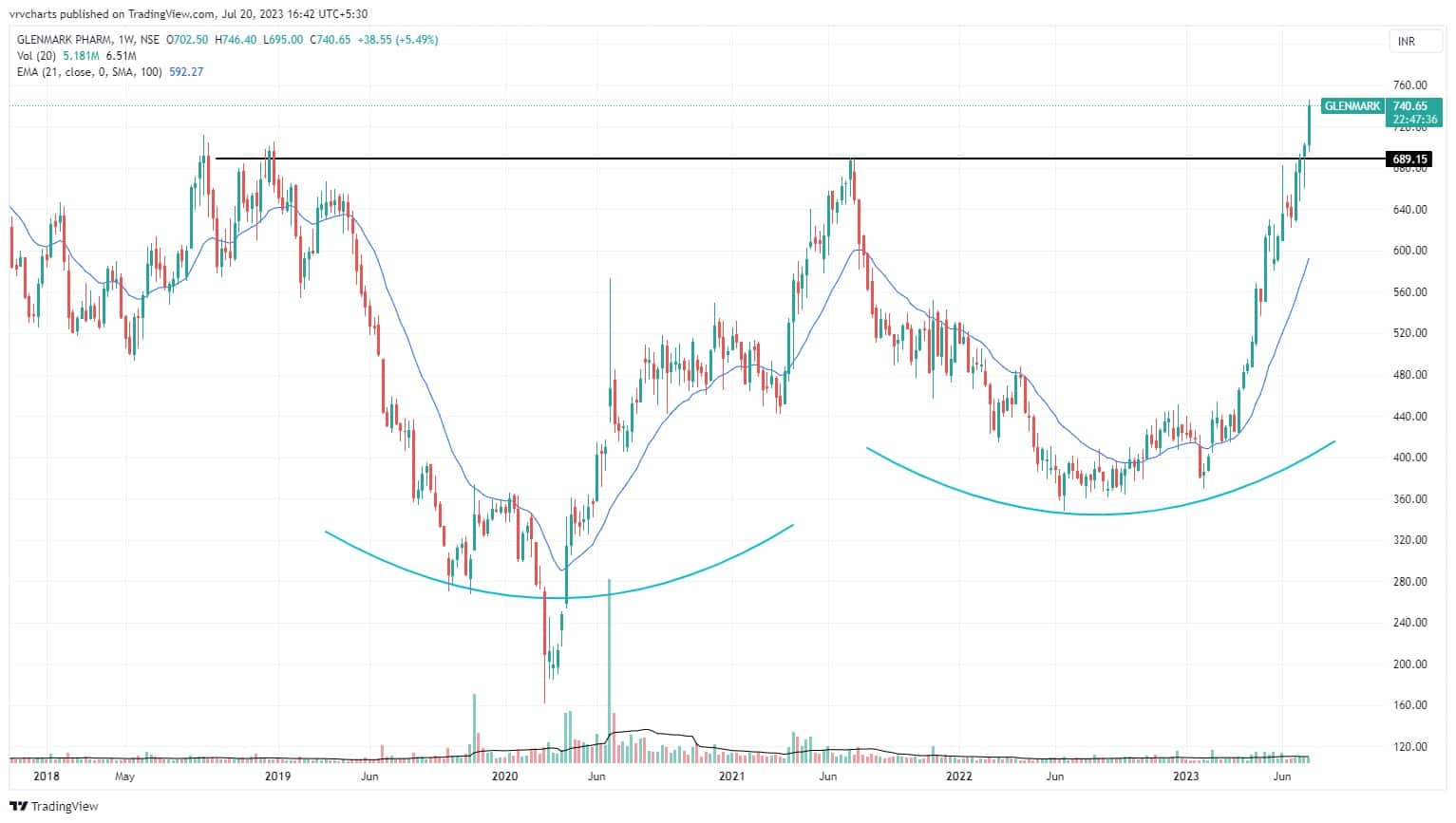Click the 2020 label on time axis
The height and width of the screenshot is (823, 1456).
click(503, 776)
